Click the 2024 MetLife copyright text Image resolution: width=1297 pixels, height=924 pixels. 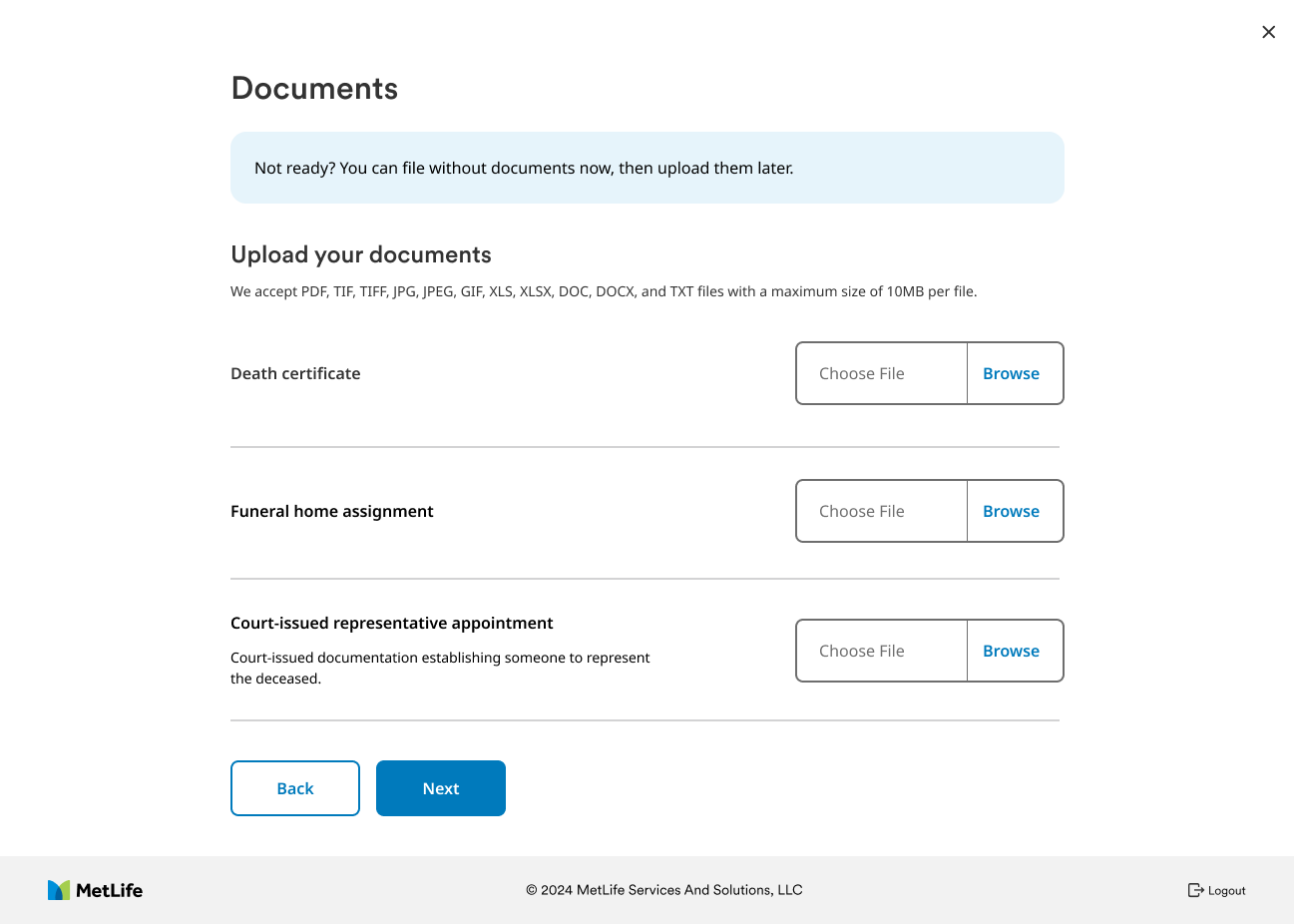point(664,890)
